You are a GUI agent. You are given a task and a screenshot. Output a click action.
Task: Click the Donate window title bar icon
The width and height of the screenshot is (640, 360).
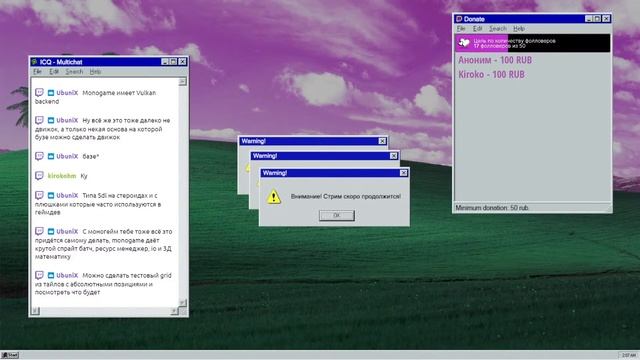point(459,19)
